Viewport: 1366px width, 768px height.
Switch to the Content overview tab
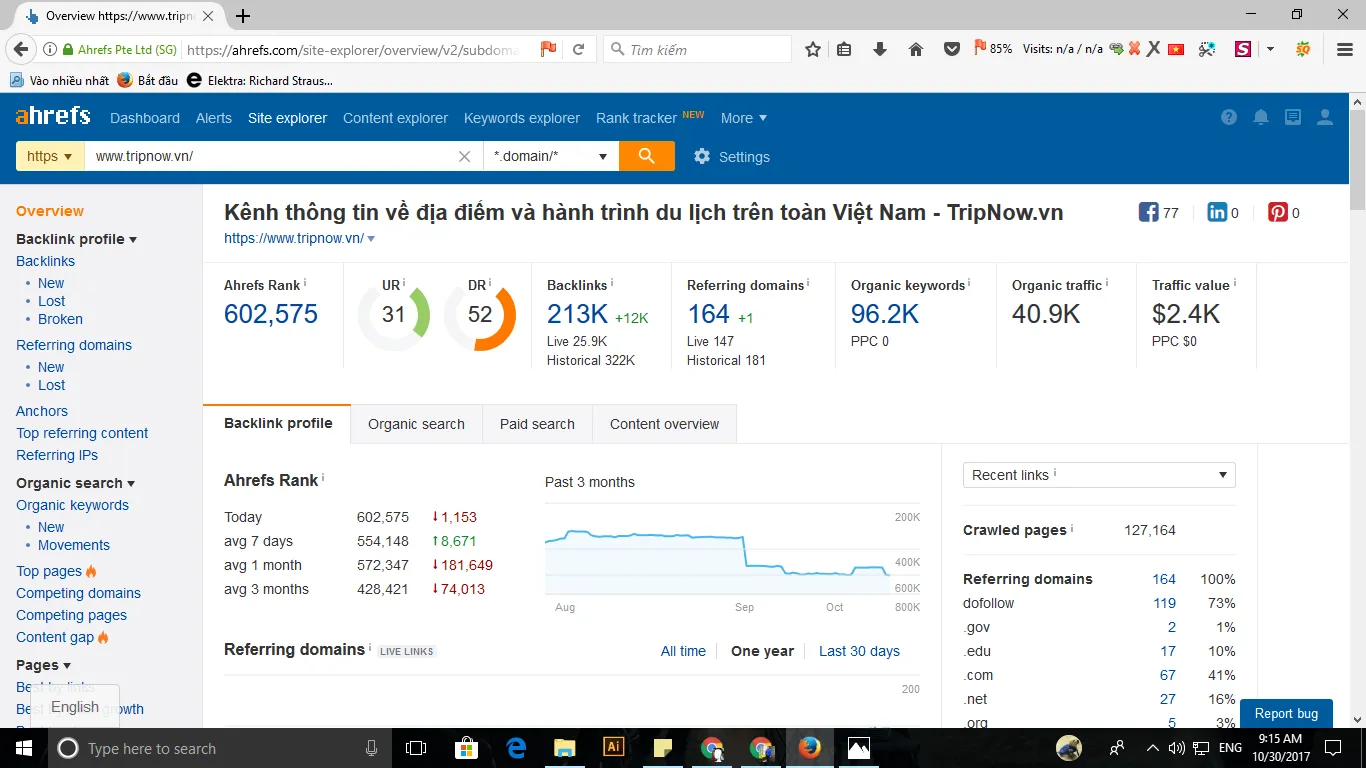[664, 424]
